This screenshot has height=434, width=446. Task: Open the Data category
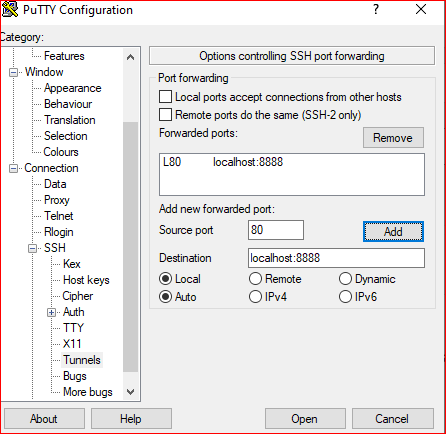click(55, 184)
